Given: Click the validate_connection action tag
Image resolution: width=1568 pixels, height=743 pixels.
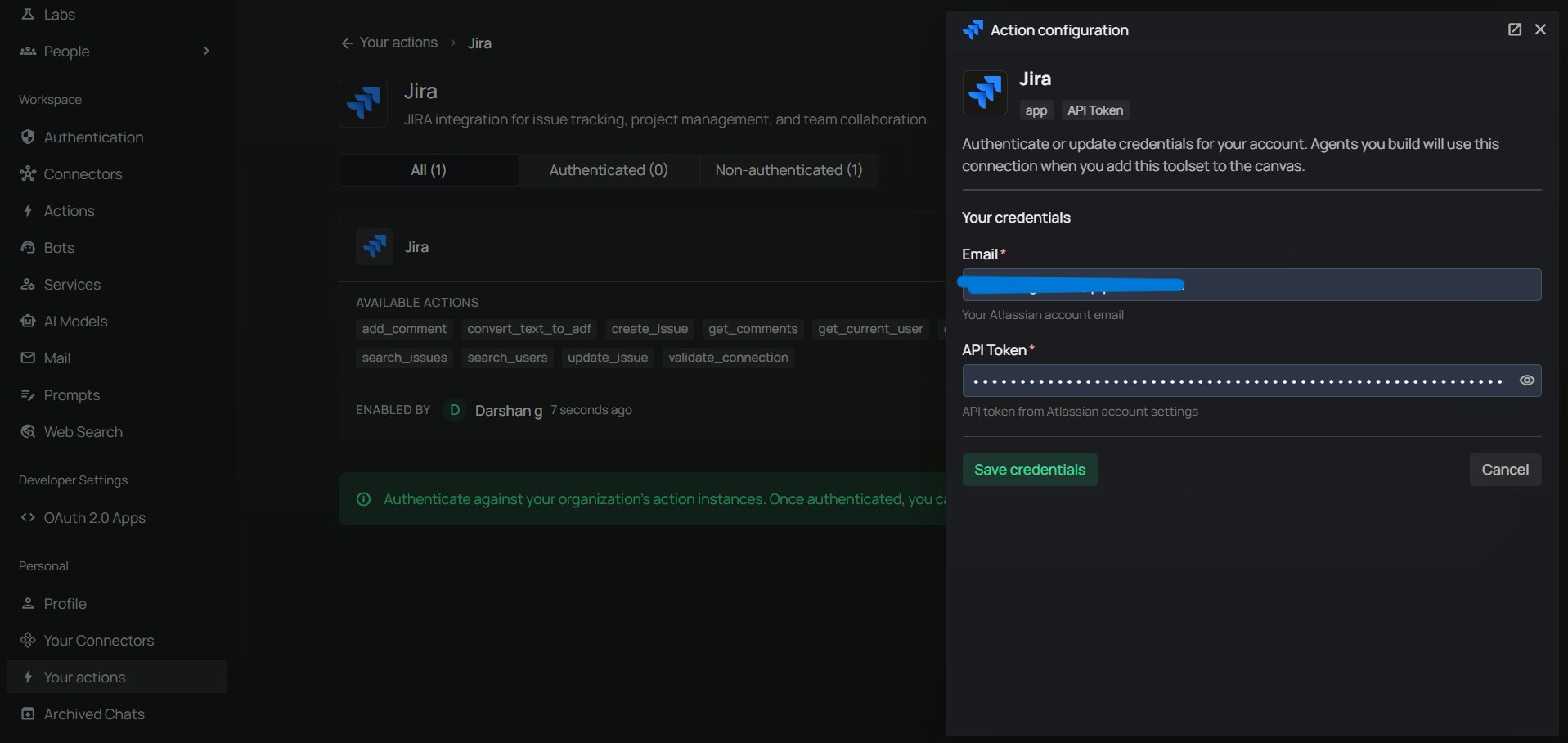Looking at the screenshot, I should pos(728,358).
